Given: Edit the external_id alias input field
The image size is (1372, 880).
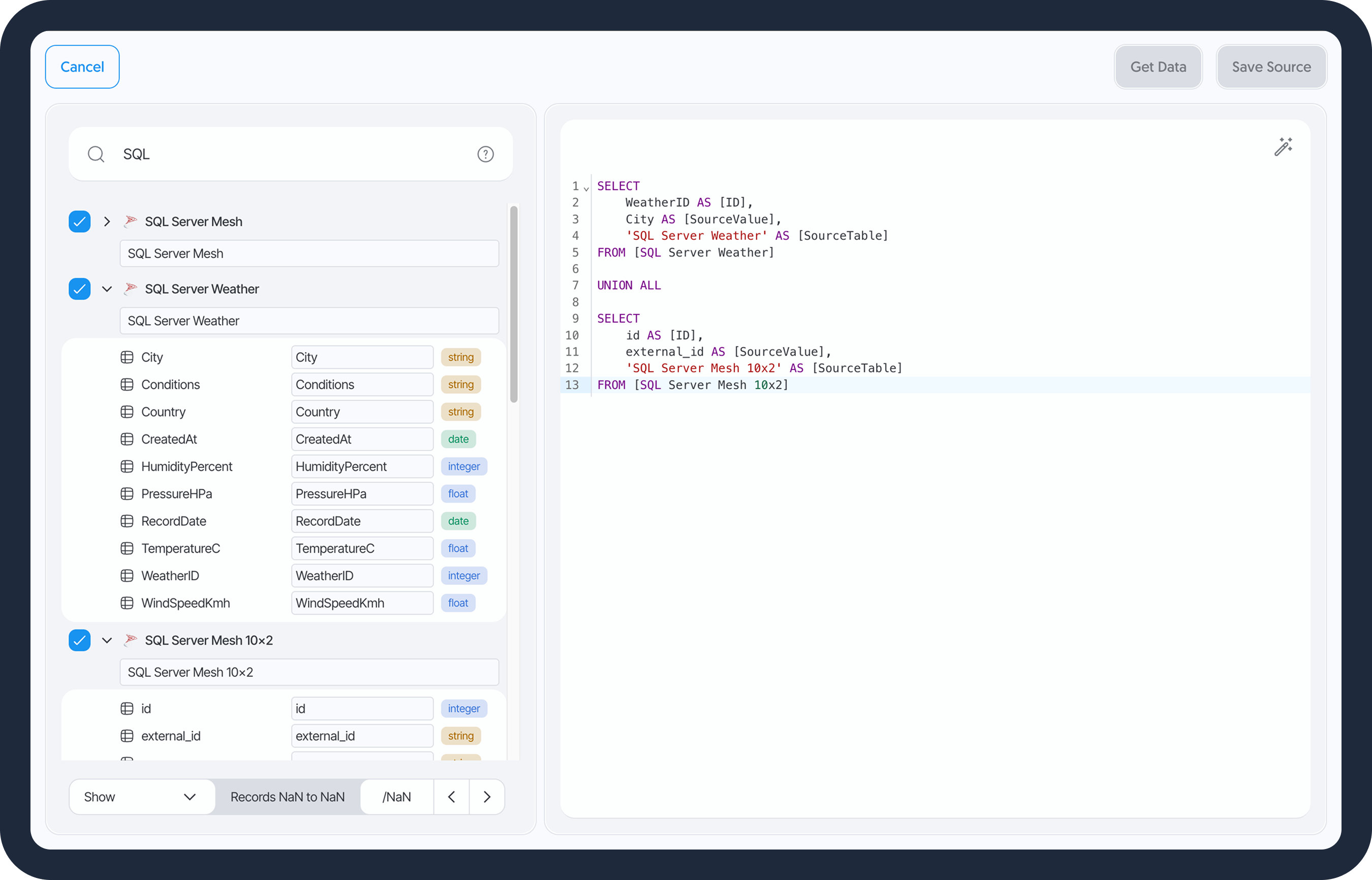Looking at the screenshot, I should click(362, 736).
